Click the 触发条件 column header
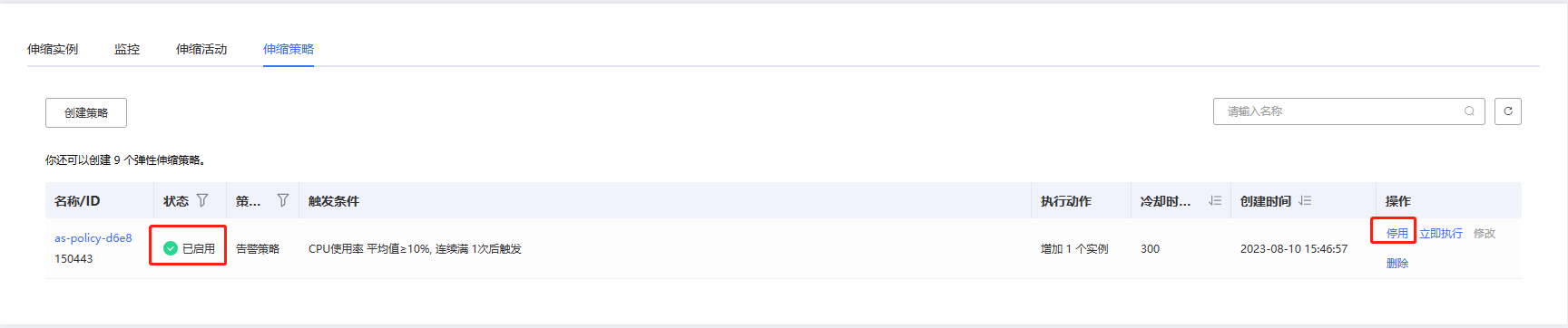 coord(334,201)
